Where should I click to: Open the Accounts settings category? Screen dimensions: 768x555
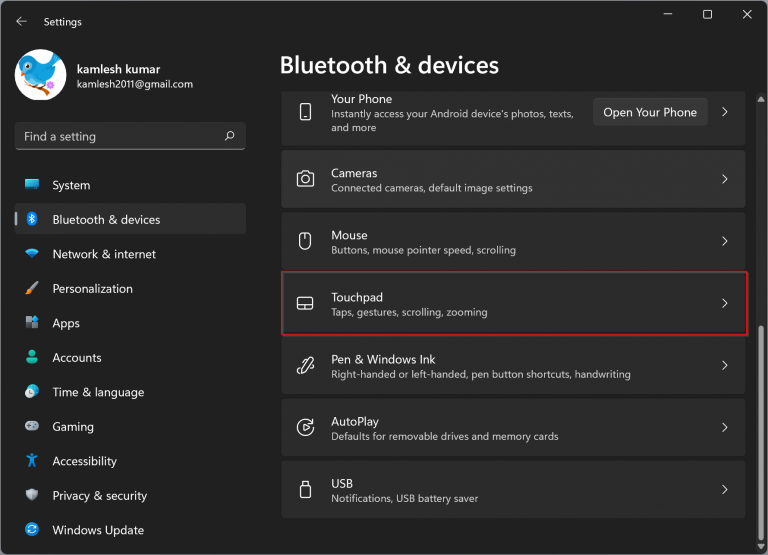130,357
